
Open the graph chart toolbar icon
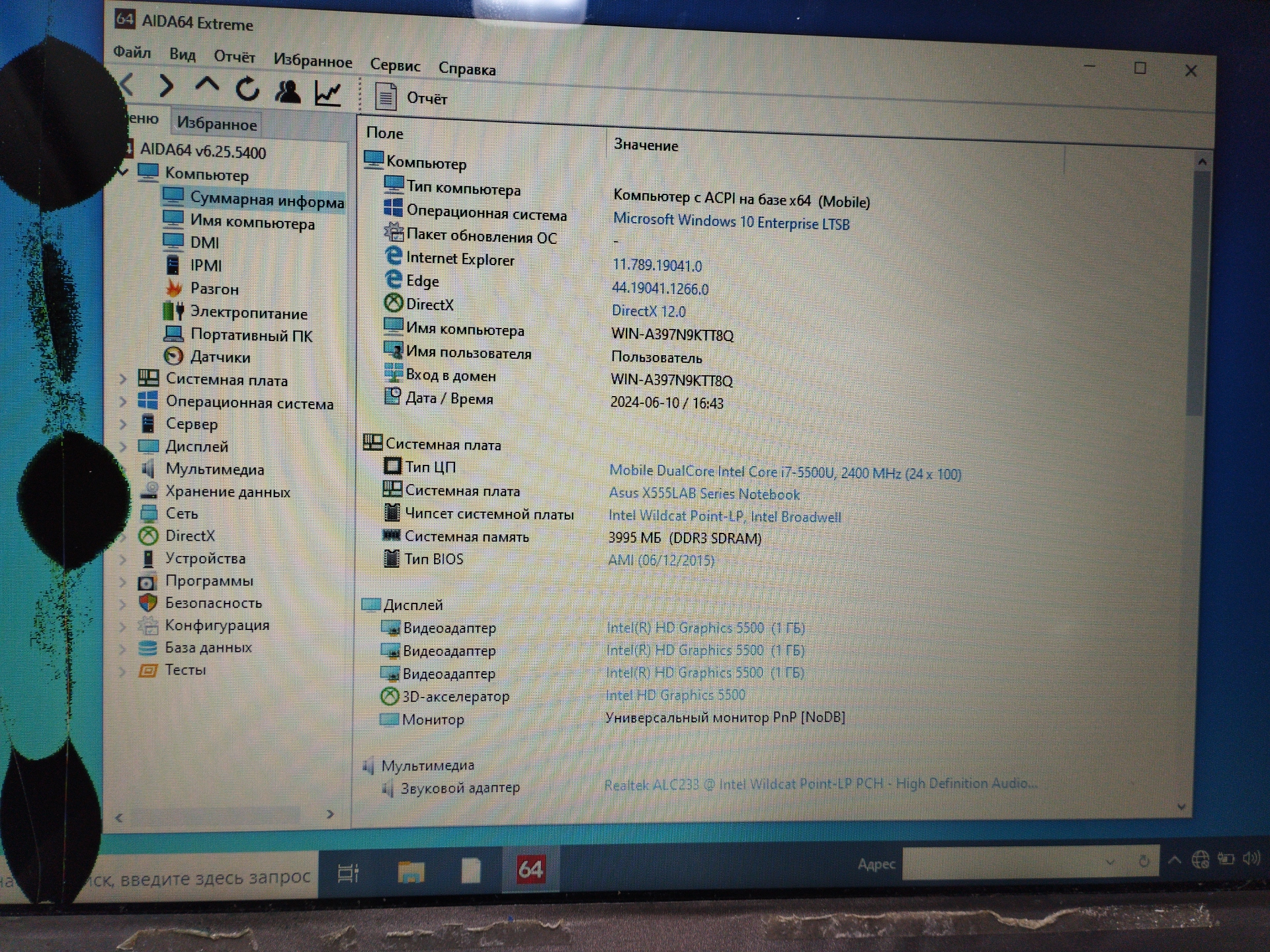[x=328, y=94]
